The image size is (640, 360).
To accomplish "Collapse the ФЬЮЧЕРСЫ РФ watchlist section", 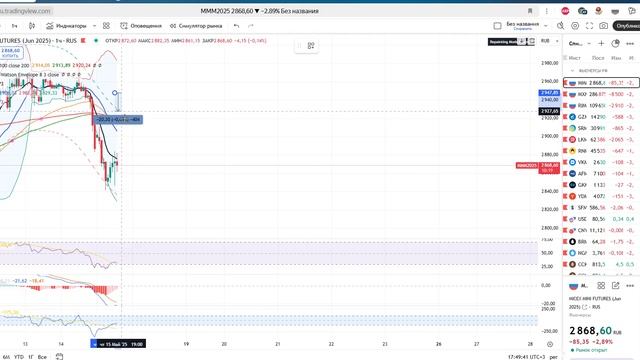I will coord(572,71).
